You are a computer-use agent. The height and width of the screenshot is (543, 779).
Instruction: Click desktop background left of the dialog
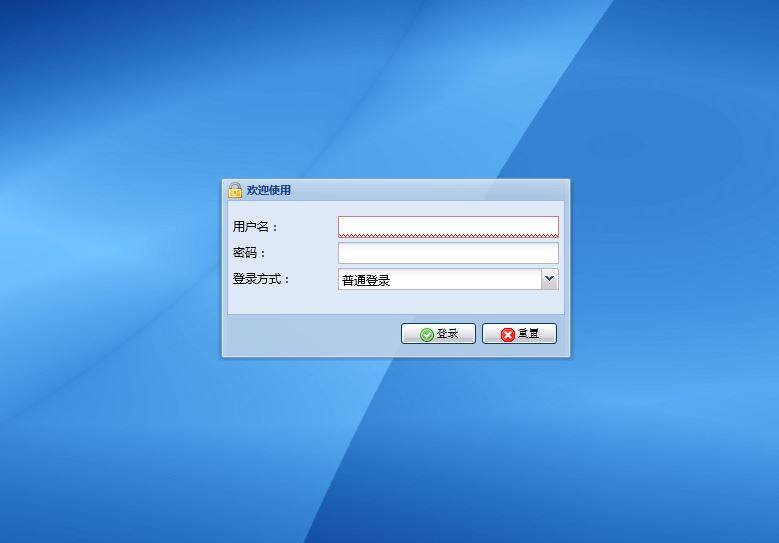click(110, 270)
